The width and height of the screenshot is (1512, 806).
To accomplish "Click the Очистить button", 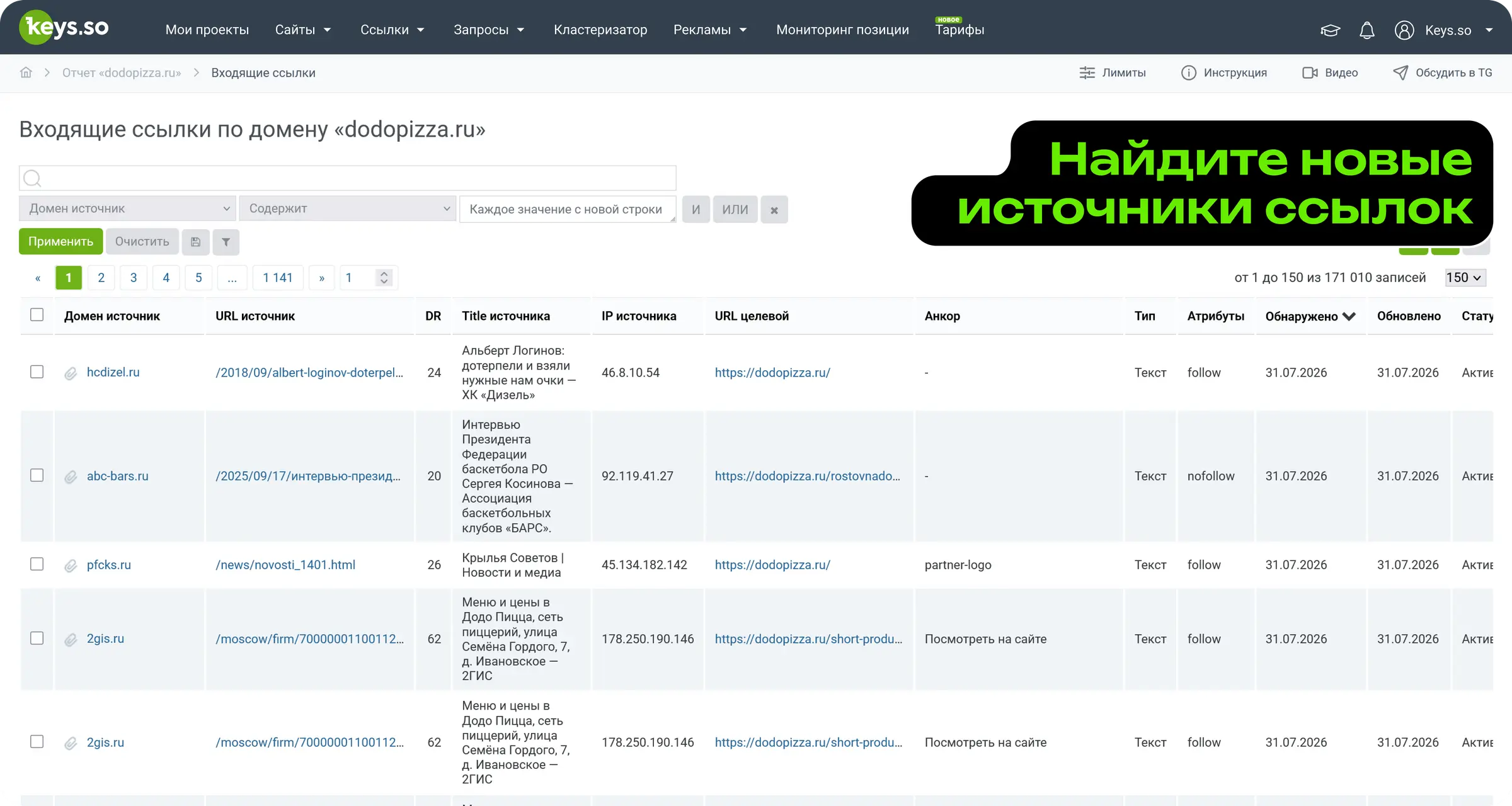I will [x=142, y=242].
